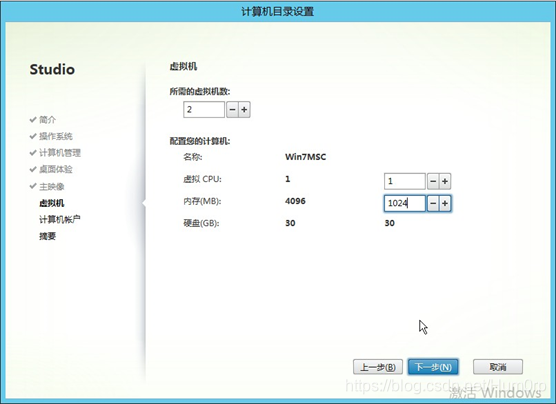This screenshot has width=556, height=404.
Task: Click the 名称 label
Action: coord(193,157)
